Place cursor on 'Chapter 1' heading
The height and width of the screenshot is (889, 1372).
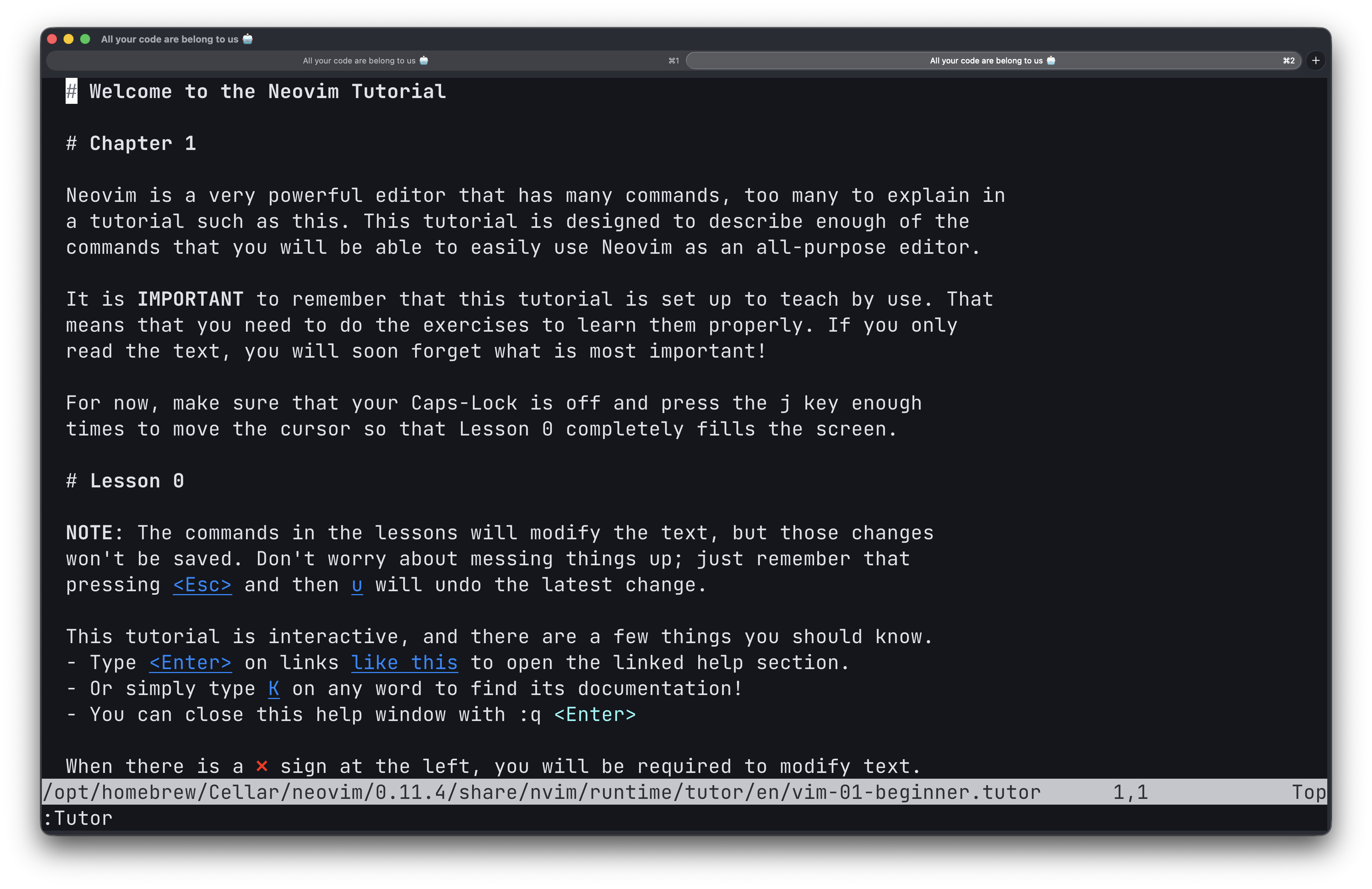(142, 143)
